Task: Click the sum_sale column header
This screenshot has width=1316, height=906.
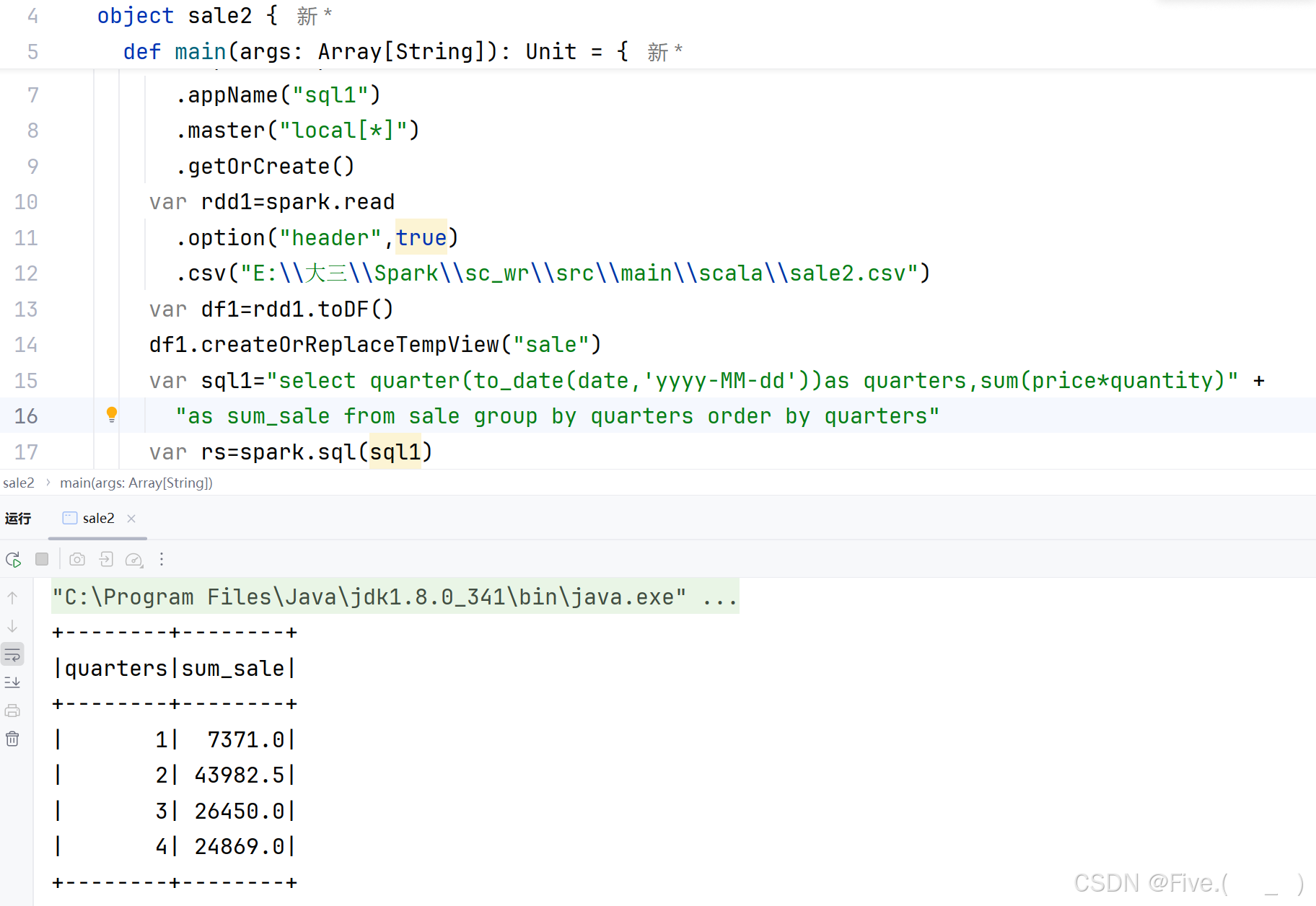Action: [233, 669]
